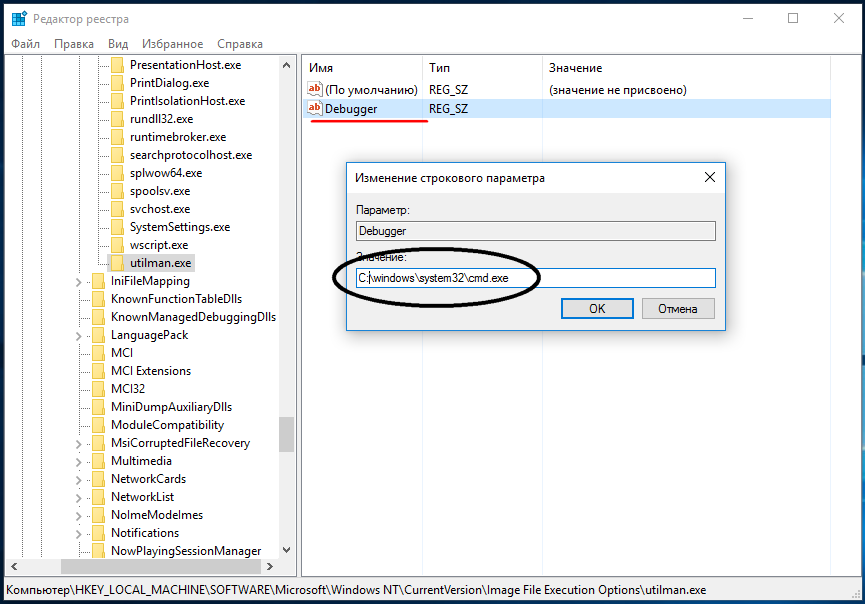Click the tree vertical scrollbar thumb
Screen dimensions: 865x604
[x=286, y=434]
